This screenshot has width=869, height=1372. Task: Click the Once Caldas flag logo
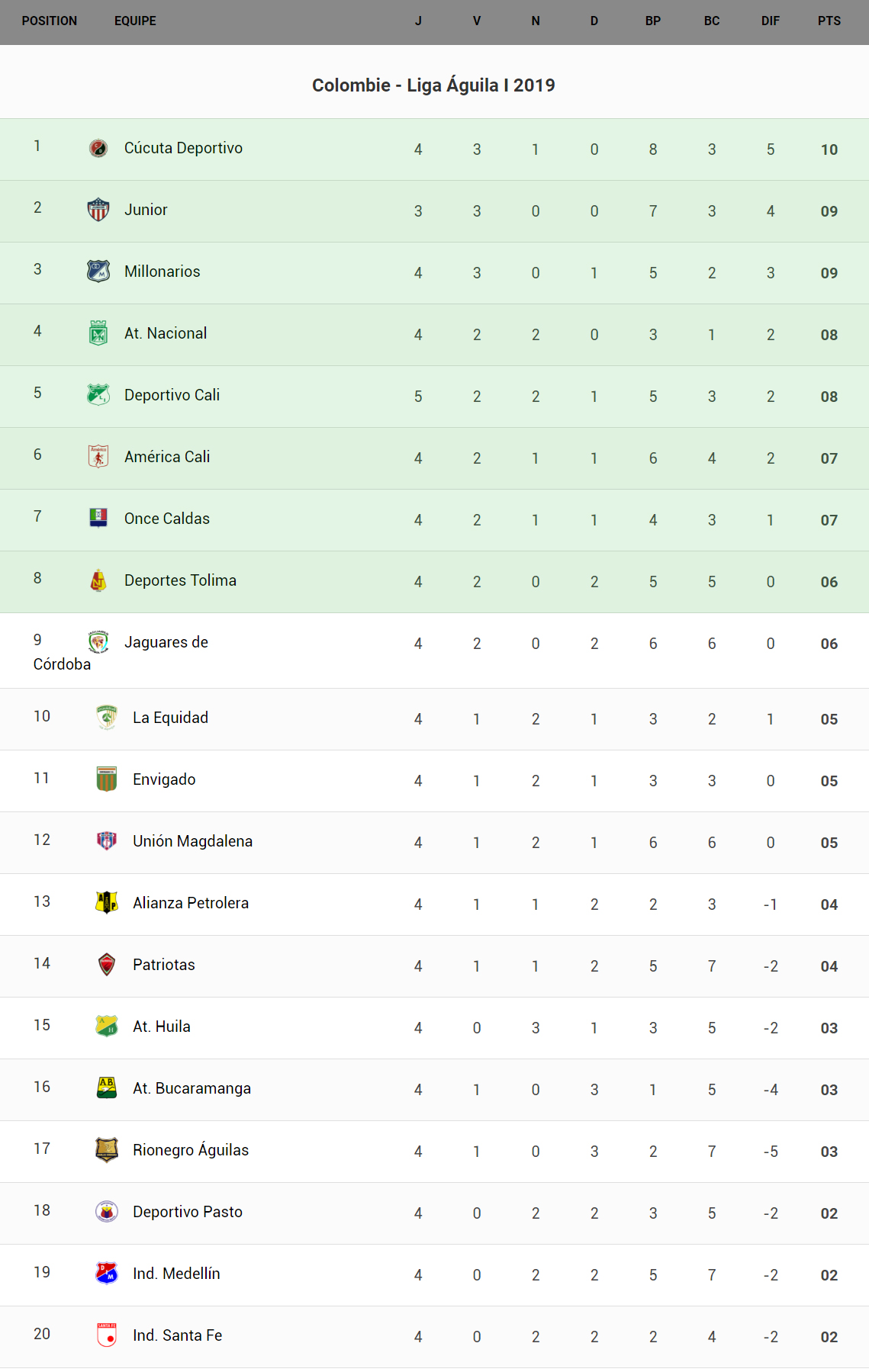(x=98, y=518)
